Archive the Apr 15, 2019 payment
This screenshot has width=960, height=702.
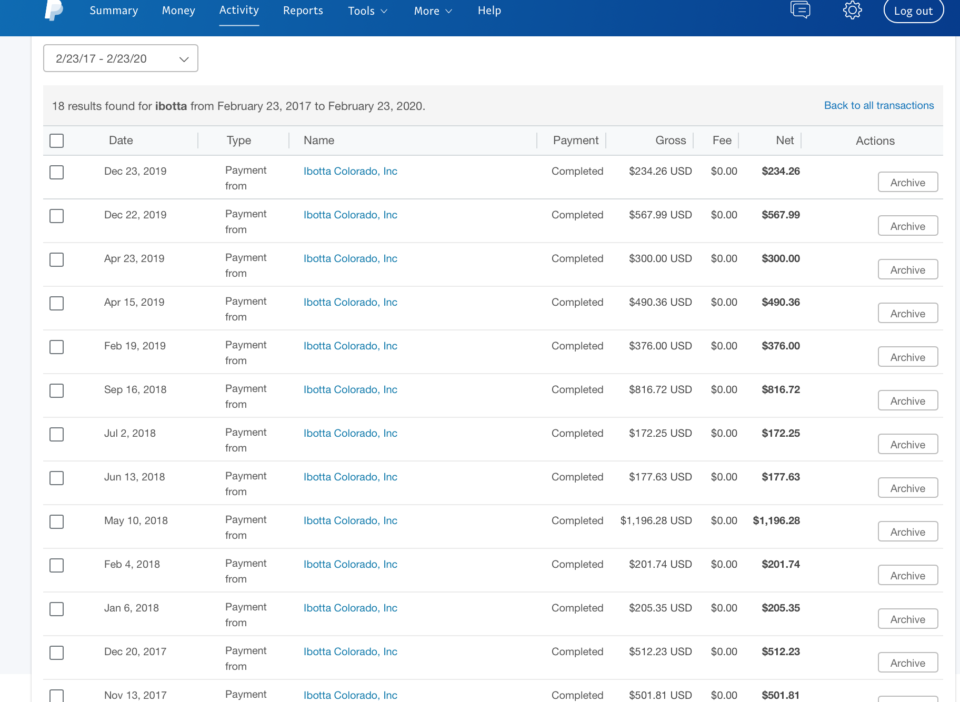pos(907,313)
